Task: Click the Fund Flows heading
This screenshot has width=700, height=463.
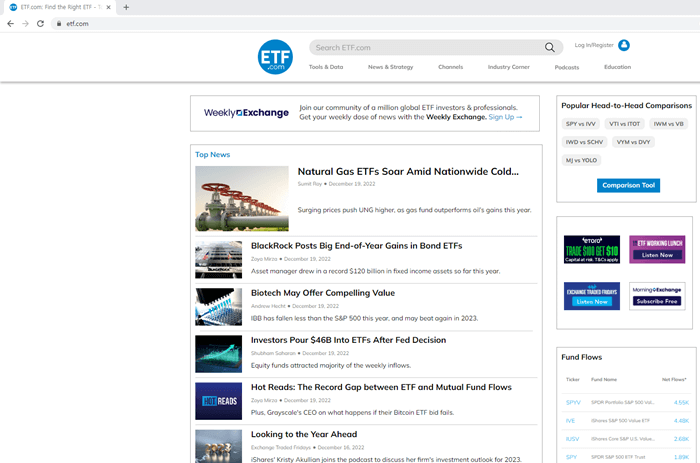Action: (582, 357)
